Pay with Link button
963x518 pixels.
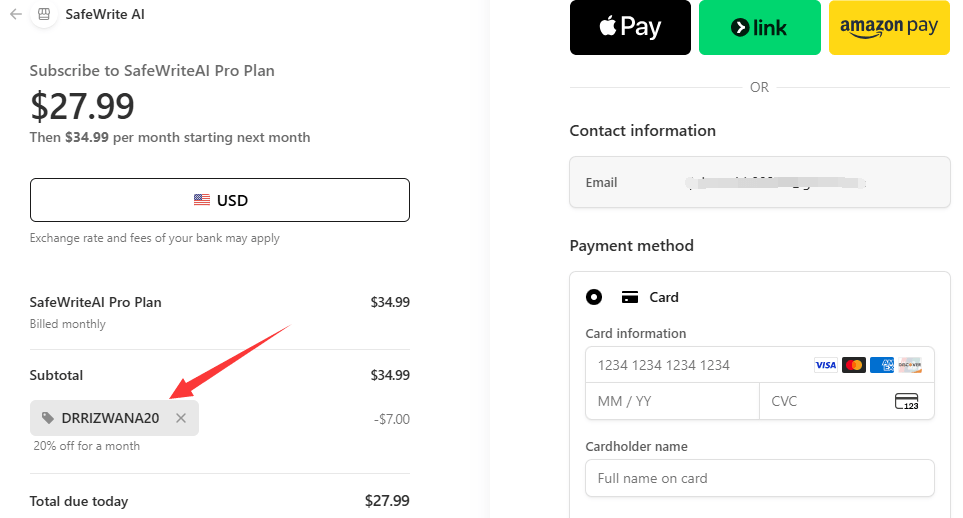pos(760,28)
